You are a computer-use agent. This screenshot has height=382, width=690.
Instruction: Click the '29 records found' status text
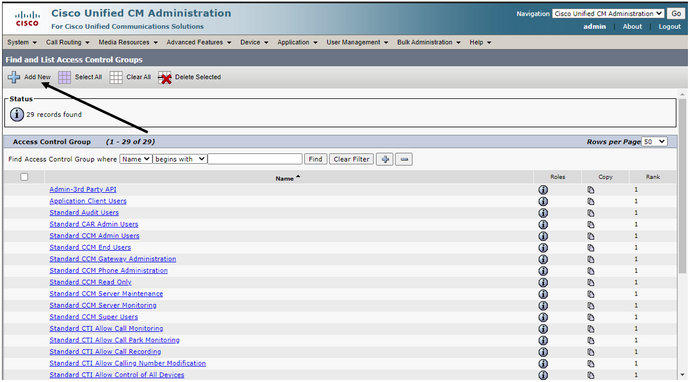pos(54,114)
